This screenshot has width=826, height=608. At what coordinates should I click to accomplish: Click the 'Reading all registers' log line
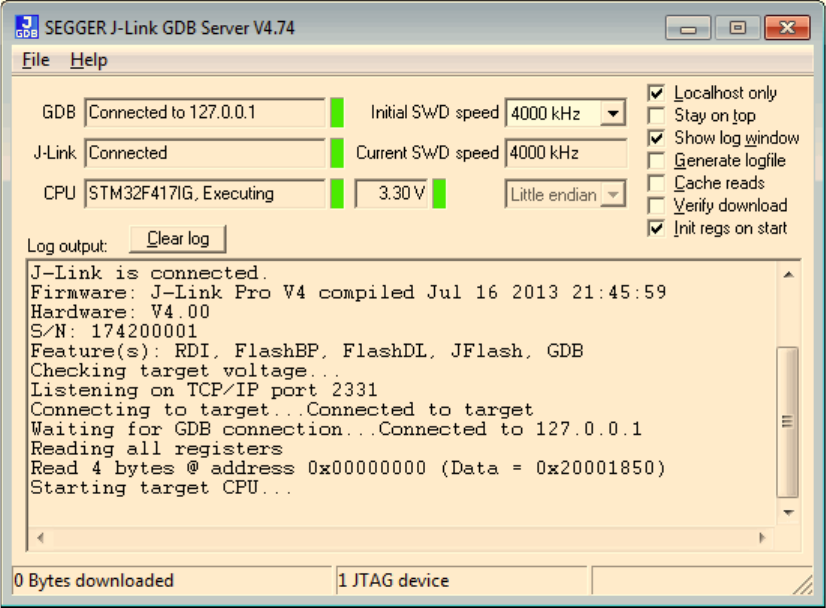tap(156, 448)
